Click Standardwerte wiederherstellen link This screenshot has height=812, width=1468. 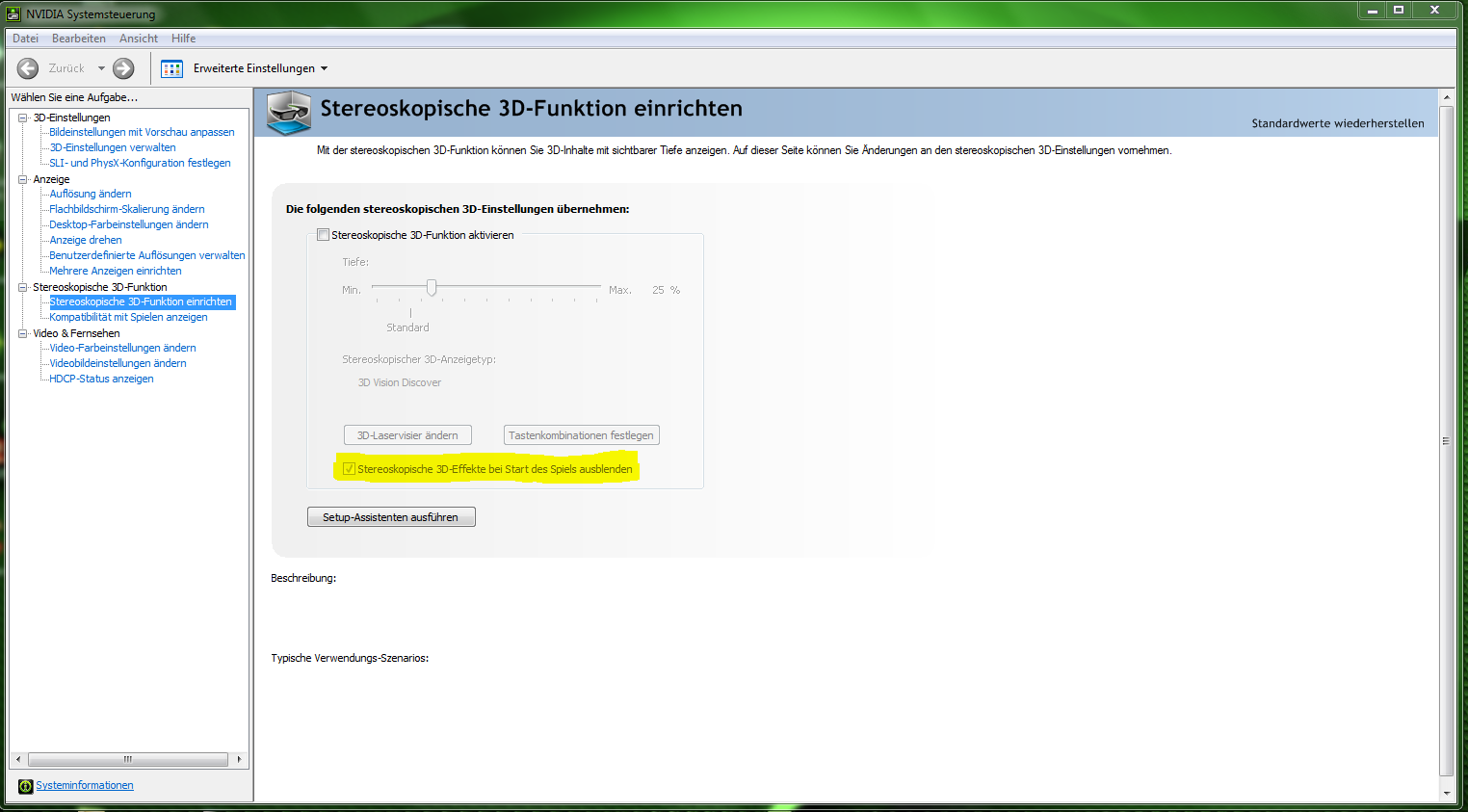pyautogui.click(x=1338, y=123)
